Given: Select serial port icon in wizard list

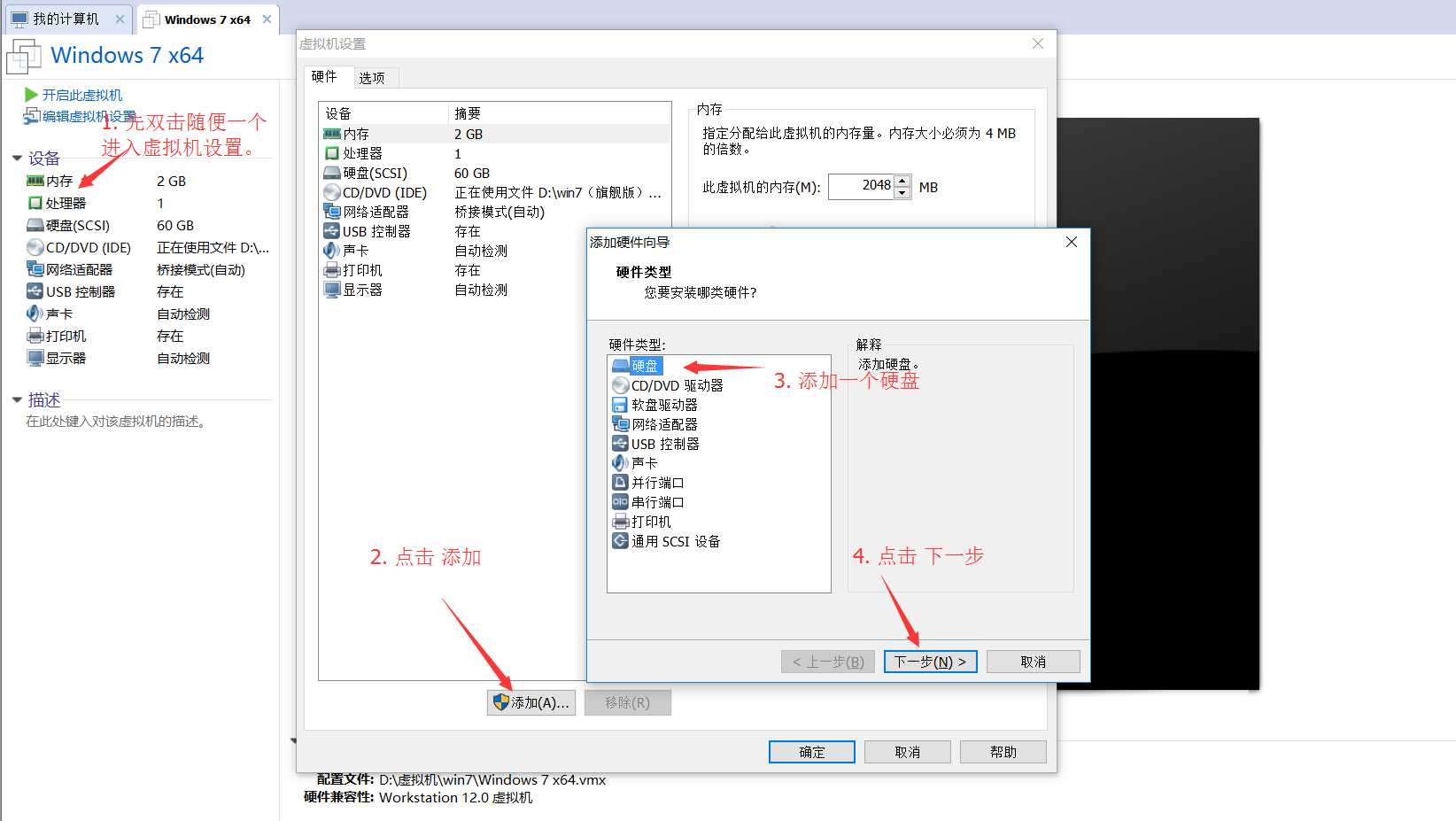Looking at the screenshot, I should tap(620, 502).
